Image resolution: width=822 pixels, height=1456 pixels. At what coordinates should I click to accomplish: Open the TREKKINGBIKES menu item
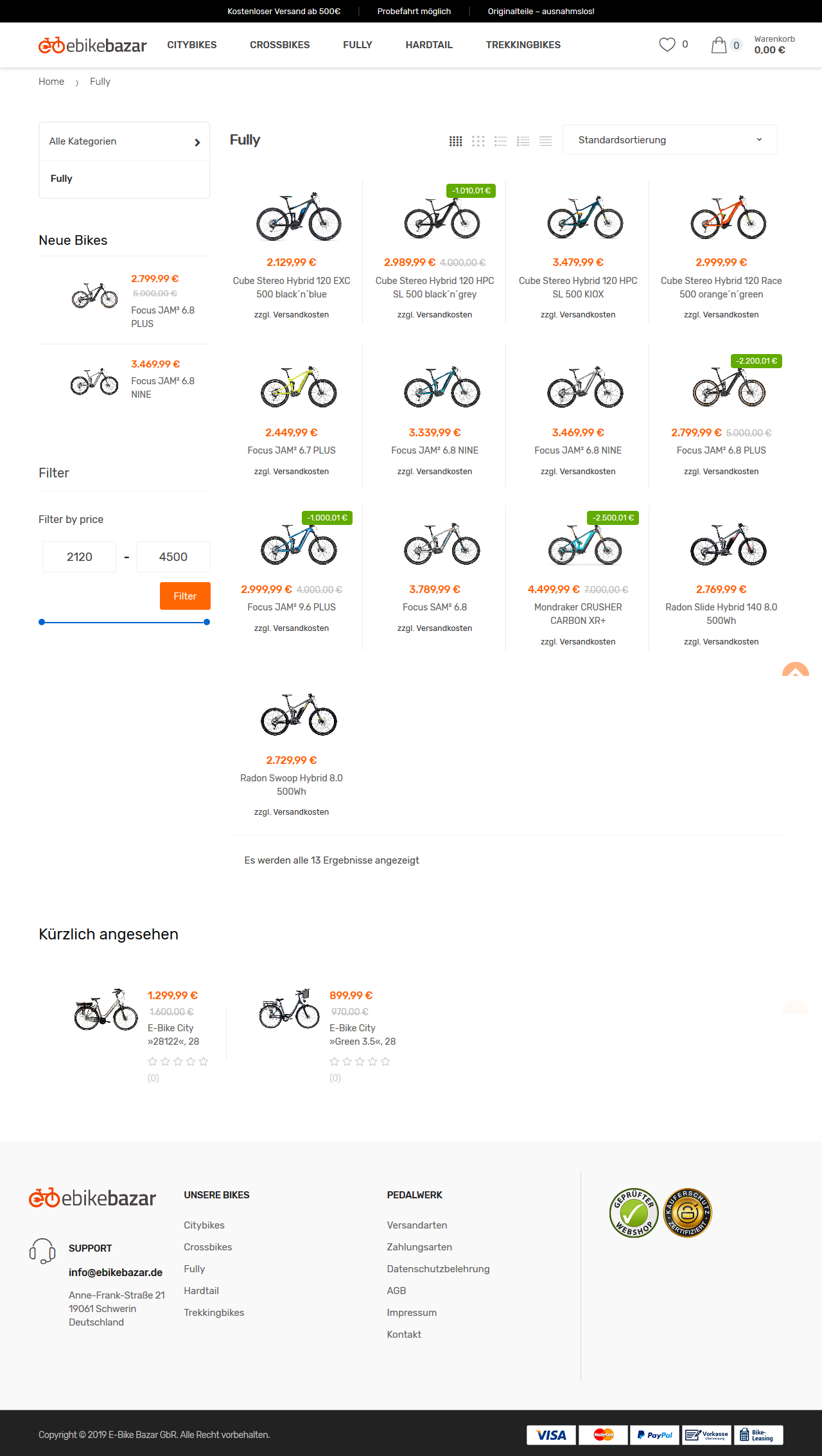tap(523, 45)
